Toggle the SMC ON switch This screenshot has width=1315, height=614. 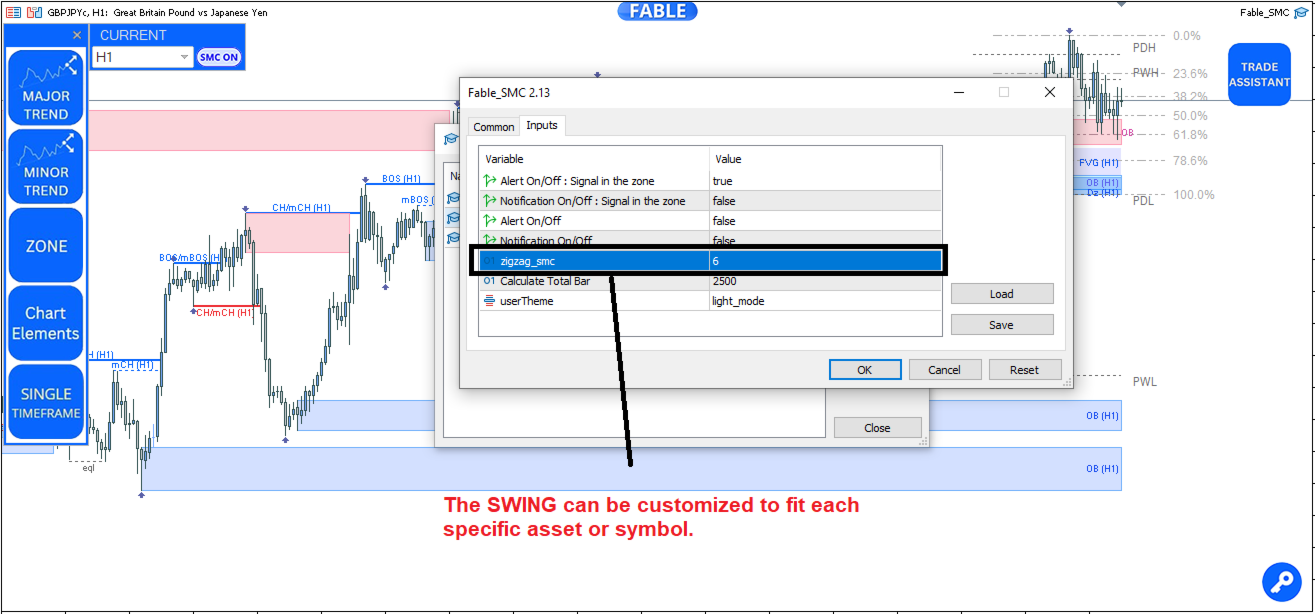click(219, 57)
